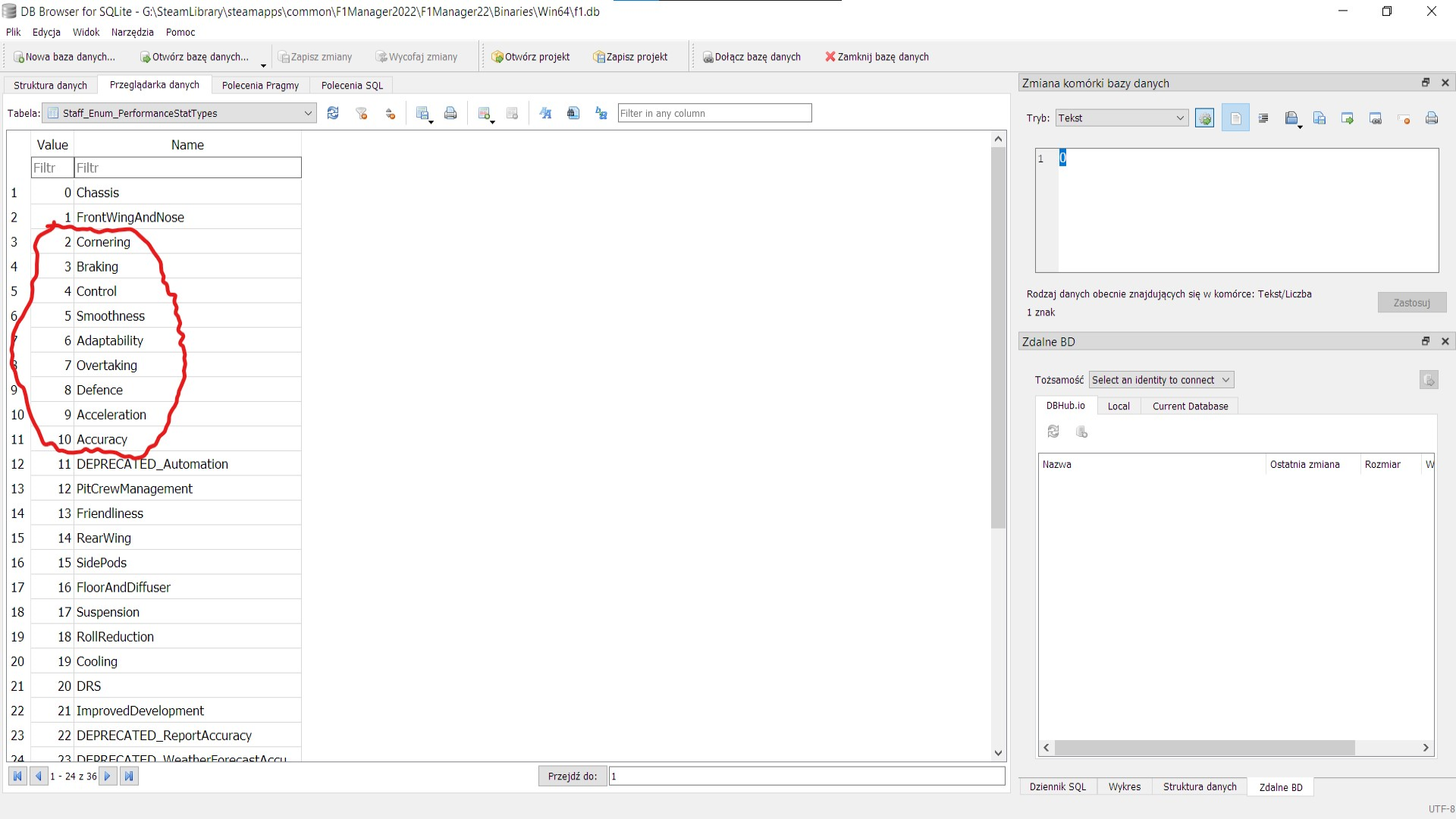Click the Przejdź do button
This screenshot has height=819, width=1456.
tap(572, 776)
